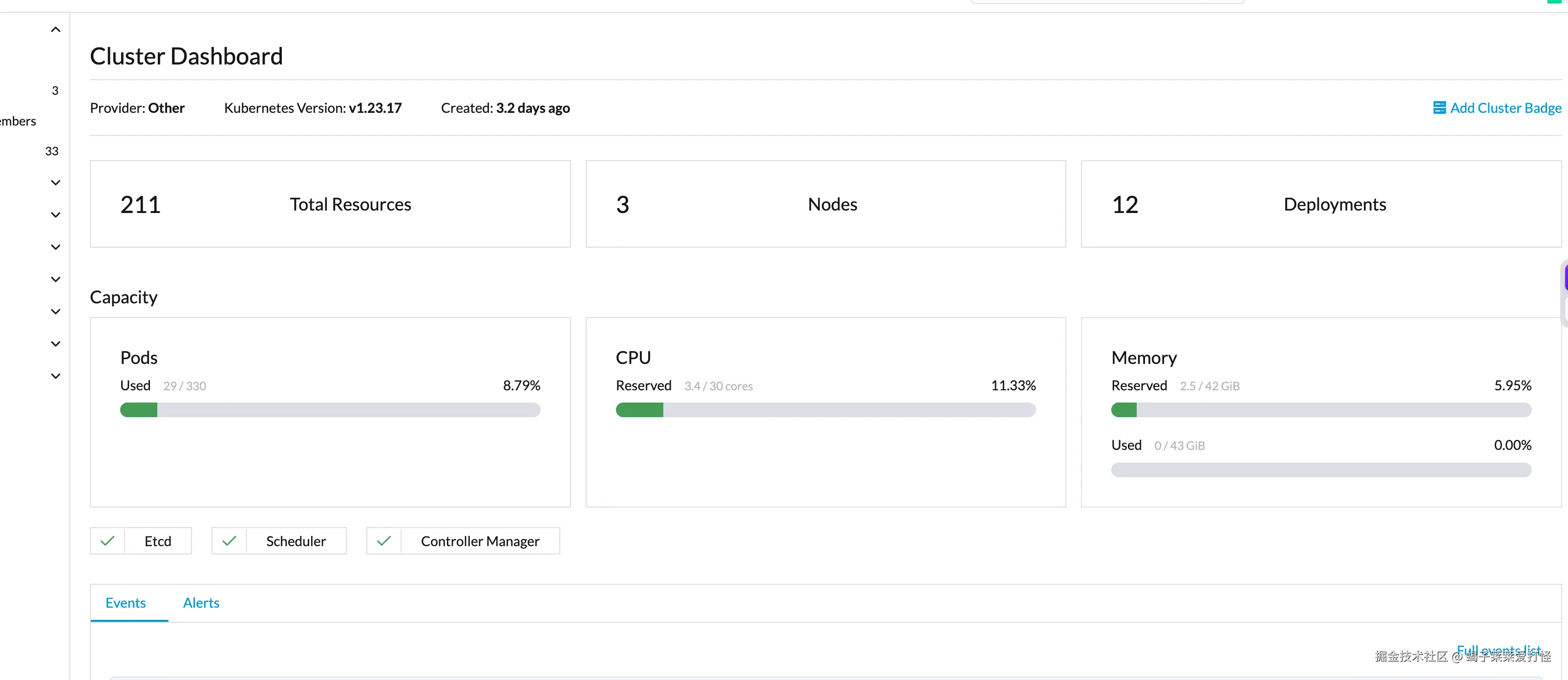This screenshot has width=1568, height=680.
Task: Switch to the Events tab
Action: (126, 603)
